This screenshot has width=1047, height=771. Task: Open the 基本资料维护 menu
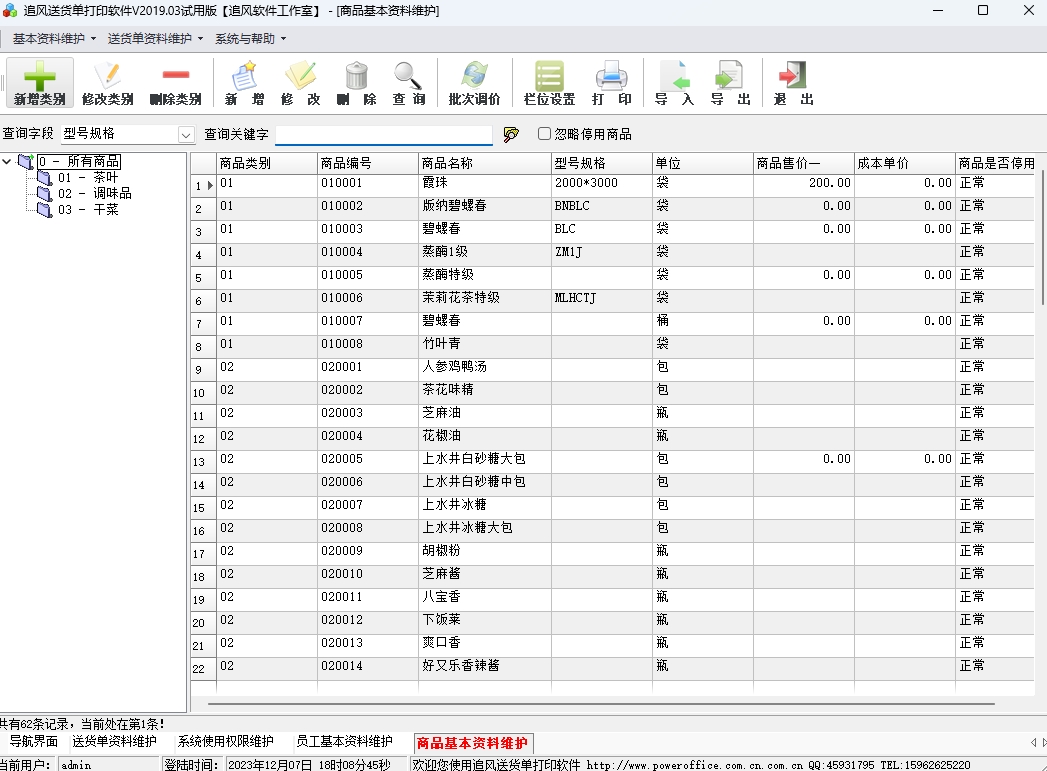(x=54, y=39)
